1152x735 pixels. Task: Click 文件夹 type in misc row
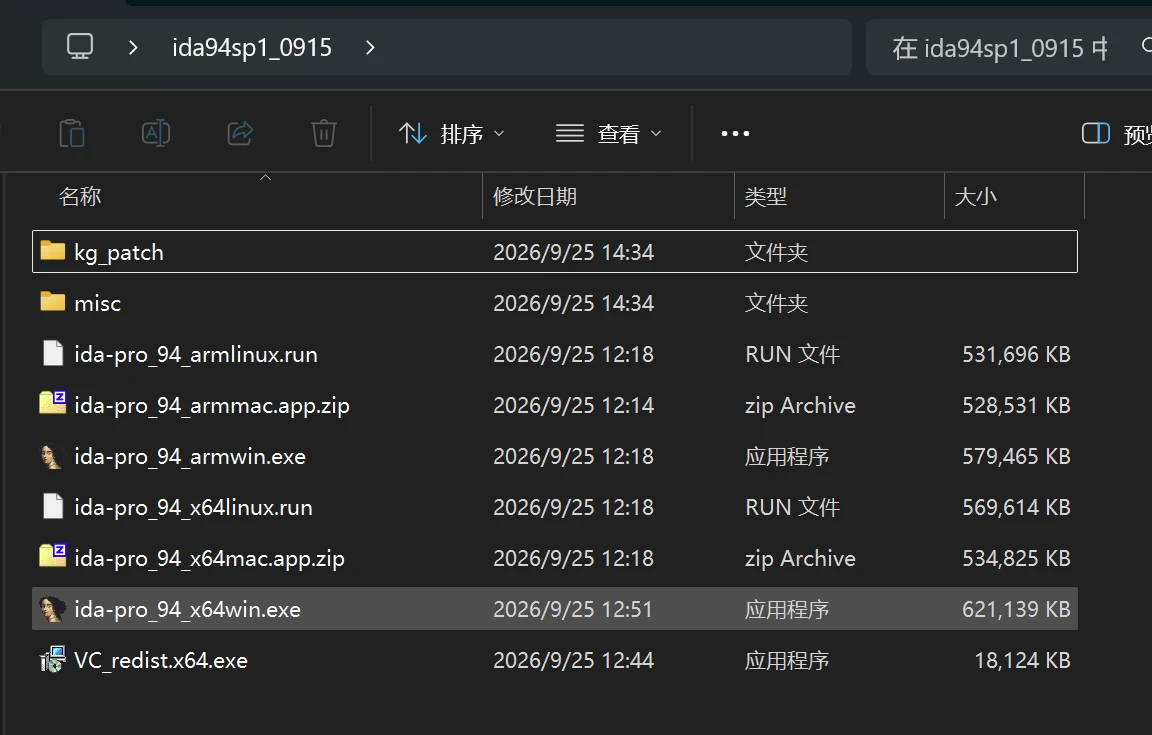coord(777,303)
